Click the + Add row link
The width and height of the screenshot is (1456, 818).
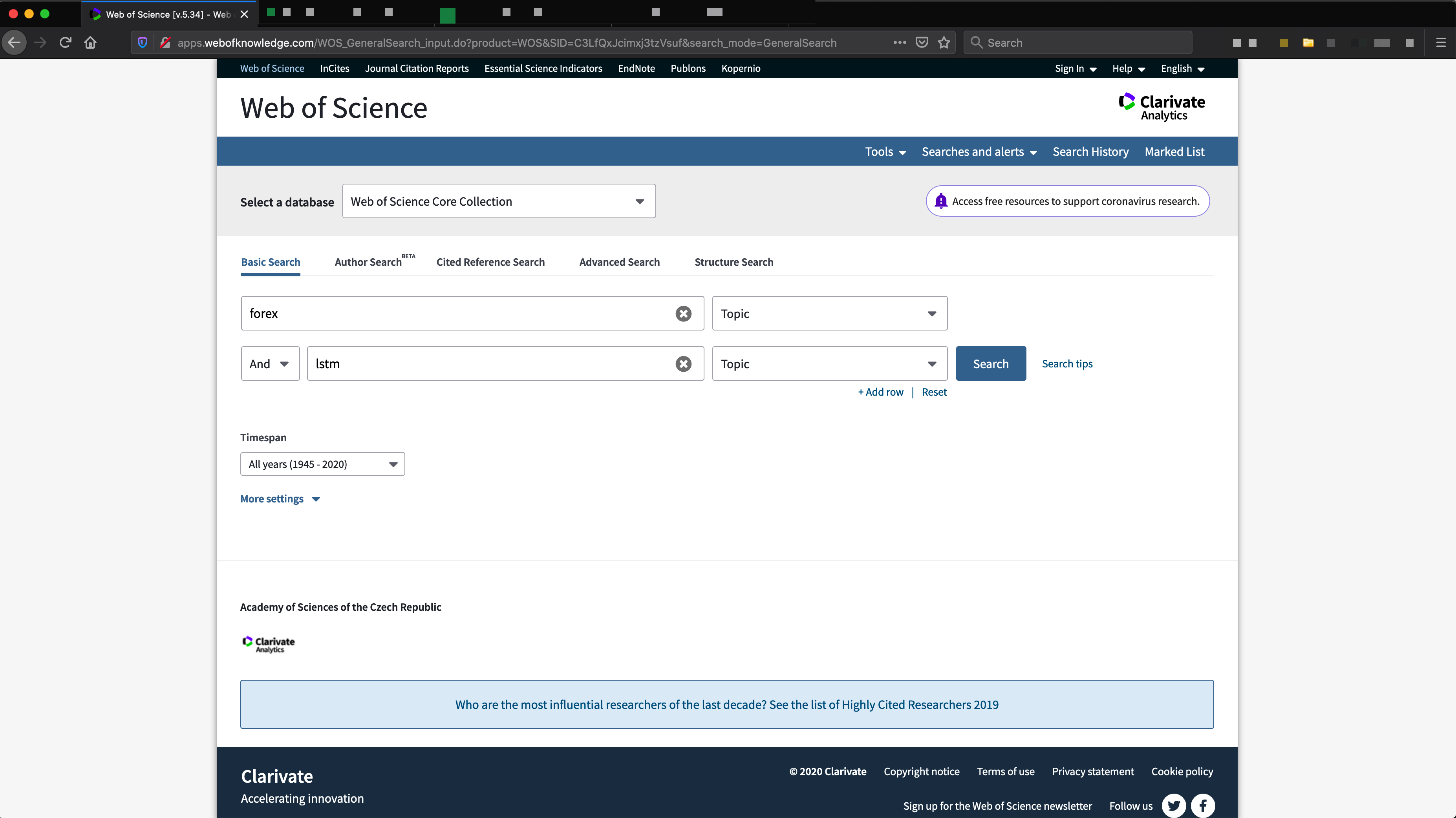(x=881, y=392)
